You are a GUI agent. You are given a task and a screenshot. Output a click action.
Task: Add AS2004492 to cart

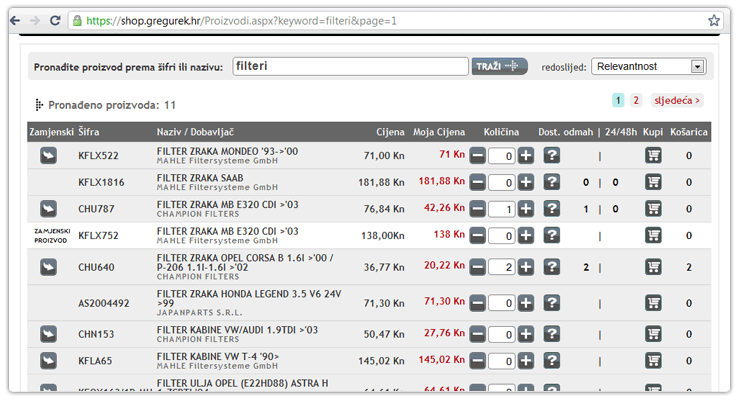click(653, 303)
